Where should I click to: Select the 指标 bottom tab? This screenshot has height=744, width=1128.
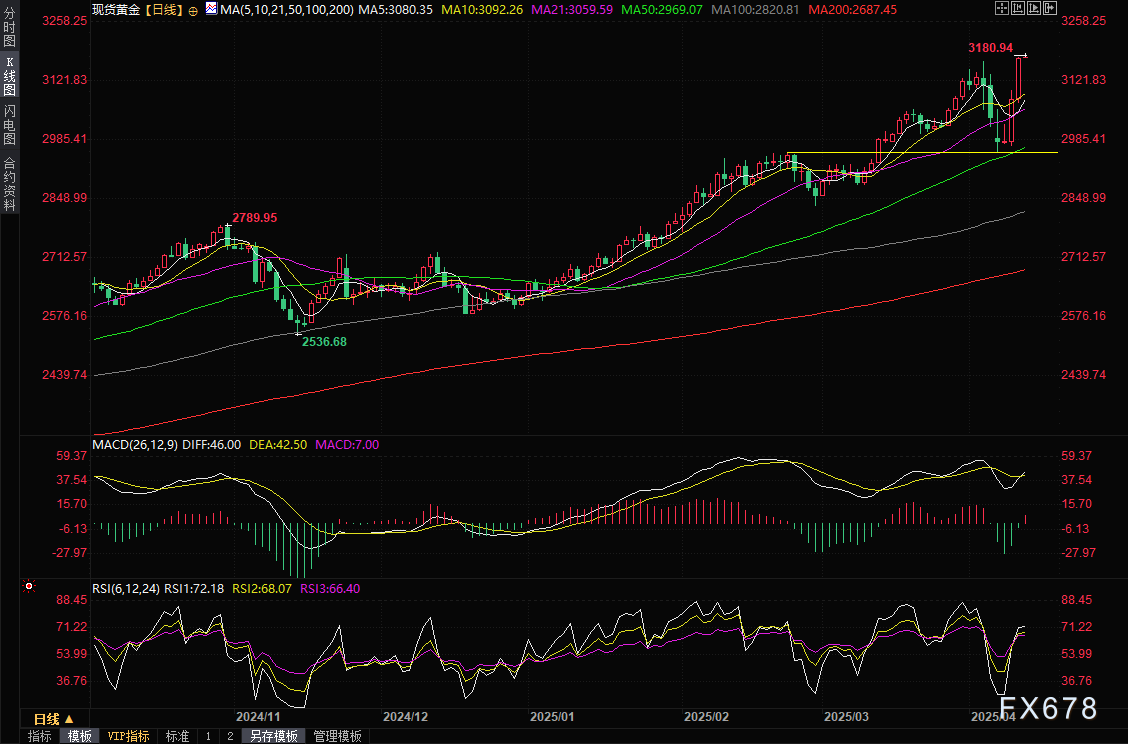coord(40,736)
